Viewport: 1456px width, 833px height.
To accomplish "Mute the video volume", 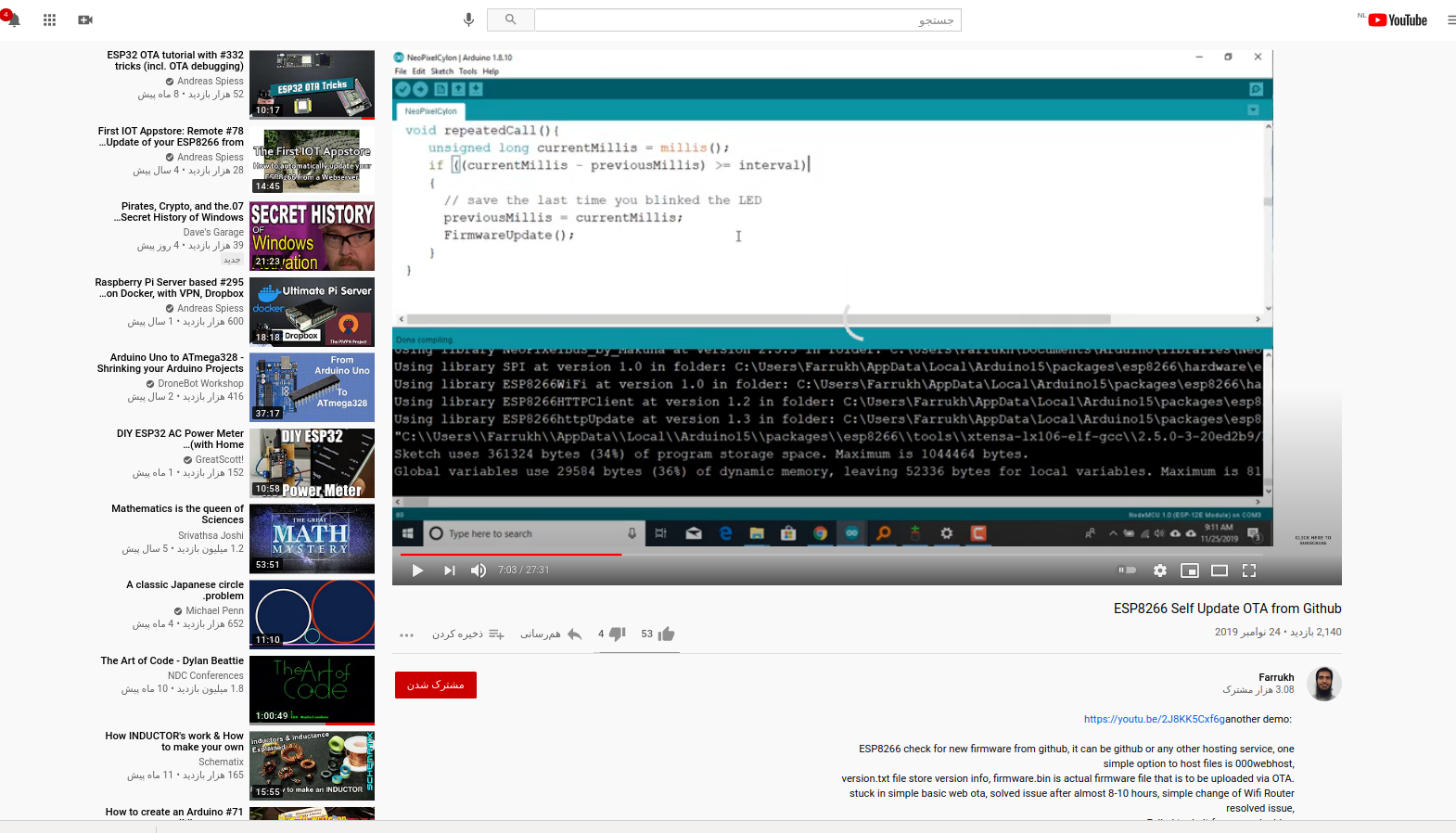I will [479, 570].
